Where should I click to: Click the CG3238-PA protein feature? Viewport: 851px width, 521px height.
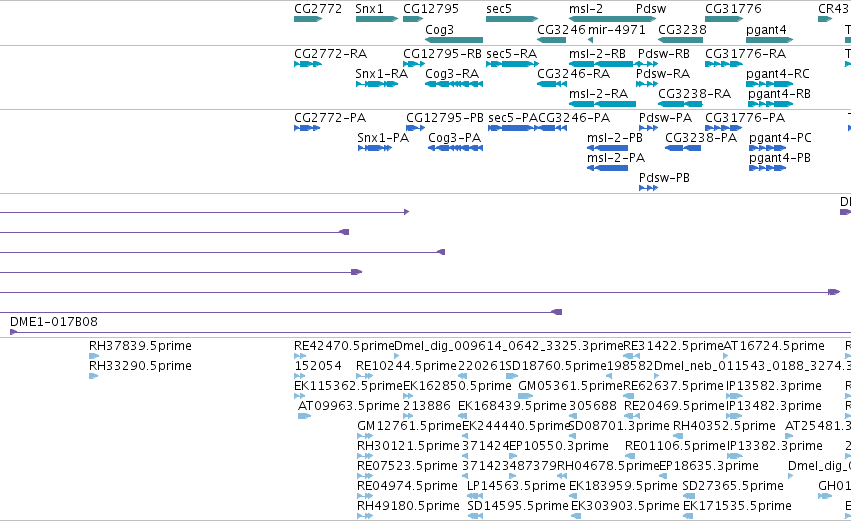tap(683, 148)
